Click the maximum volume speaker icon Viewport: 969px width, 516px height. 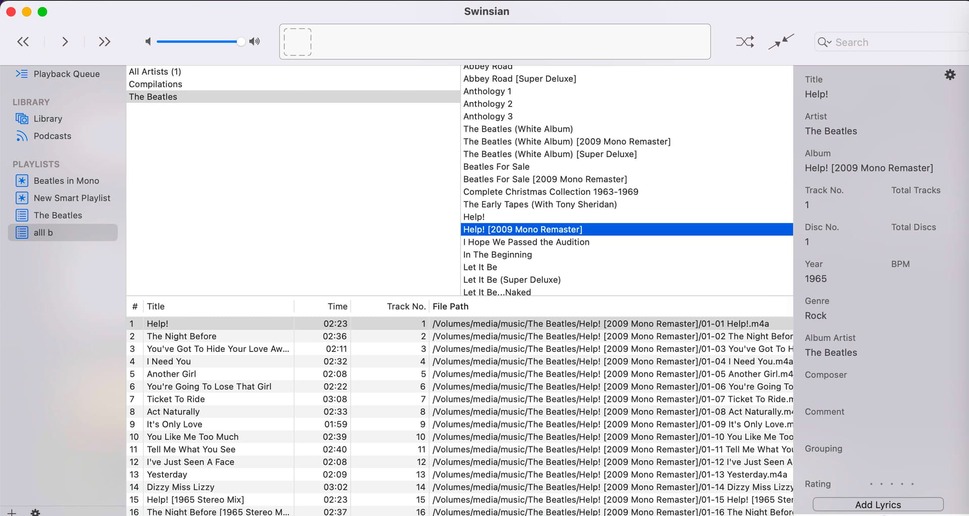[255, 41]
